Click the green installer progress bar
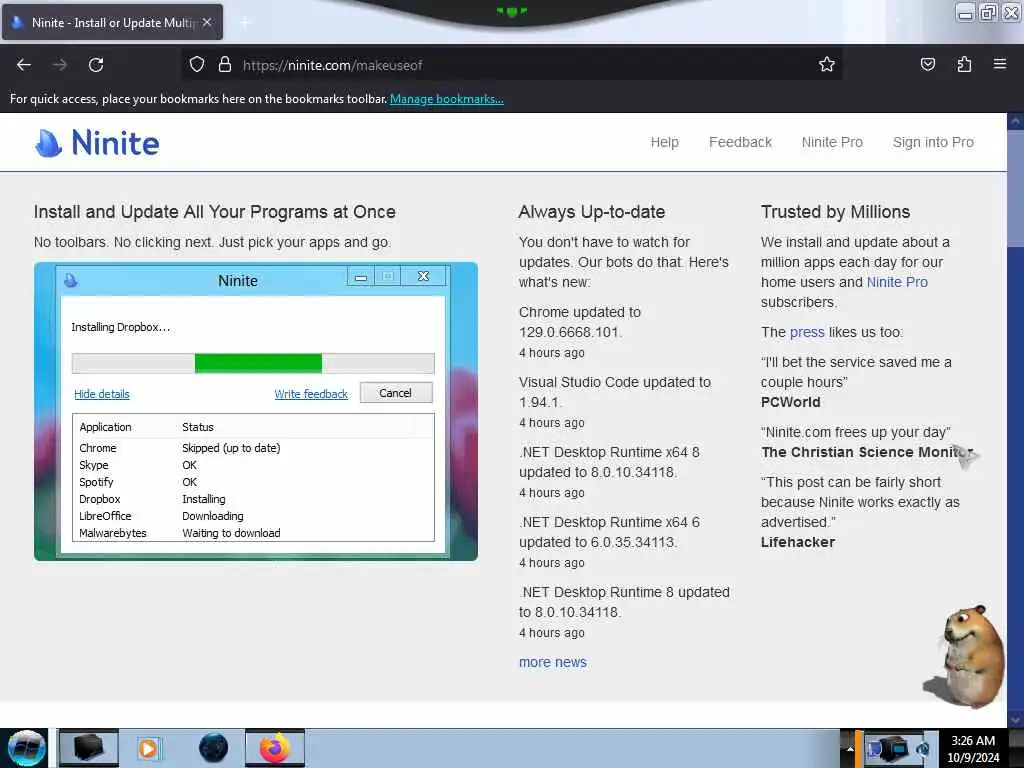This screenshot has height=768, width=1024. (x=258, y=363)
